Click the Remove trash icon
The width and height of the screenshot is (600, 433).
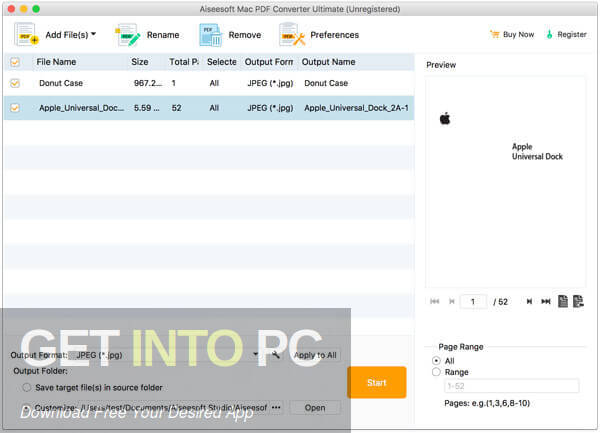tap(210, 35)
